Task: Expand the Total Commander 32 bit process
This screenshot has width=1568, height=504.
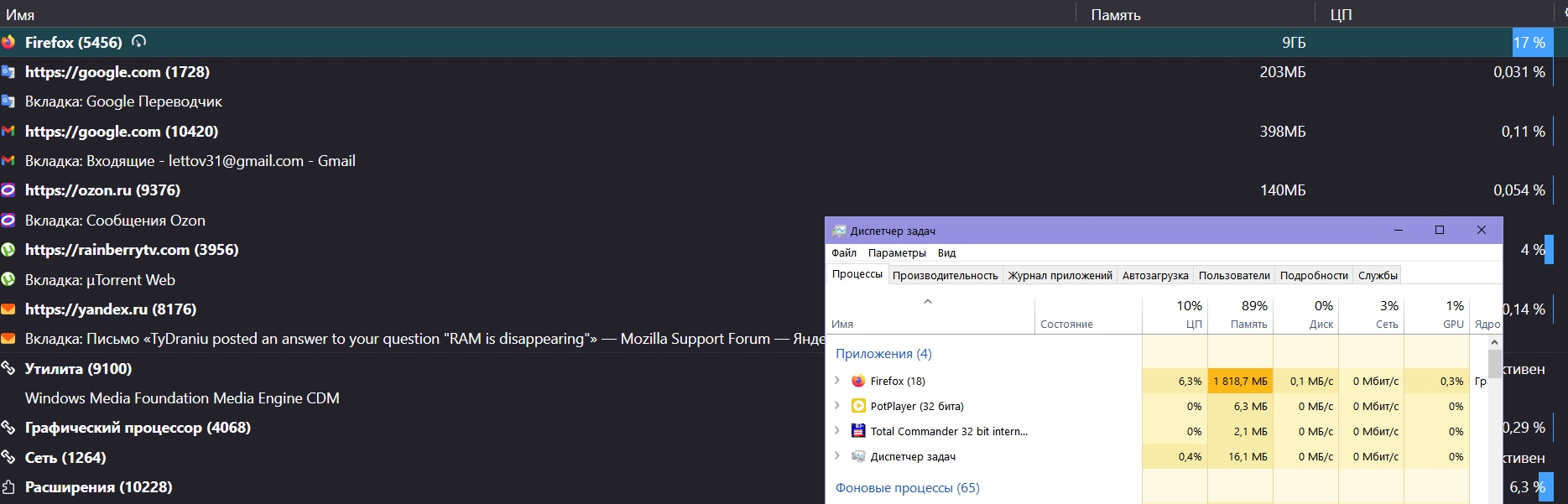Action: [x=836, y=431]
